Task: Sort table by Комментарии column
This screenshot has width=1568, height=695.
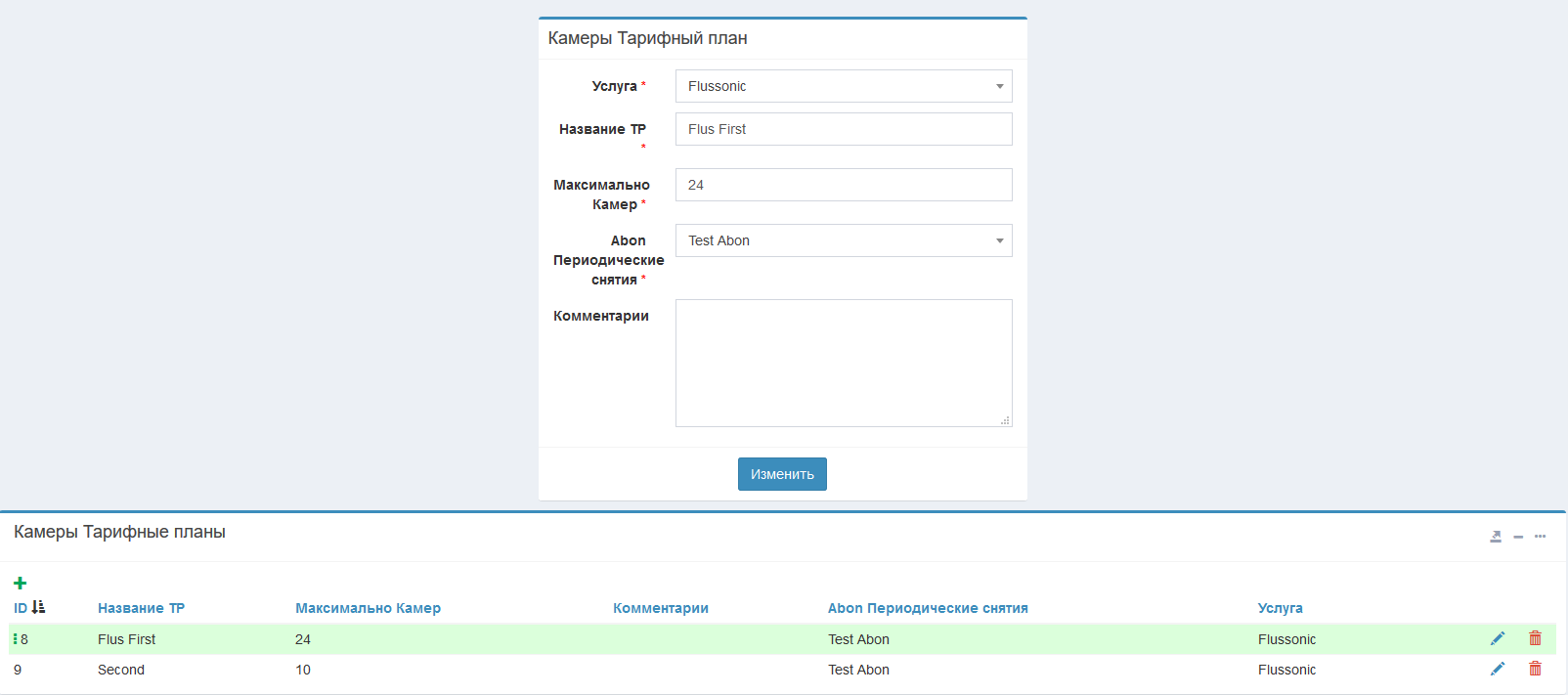Action: point(660,608)
